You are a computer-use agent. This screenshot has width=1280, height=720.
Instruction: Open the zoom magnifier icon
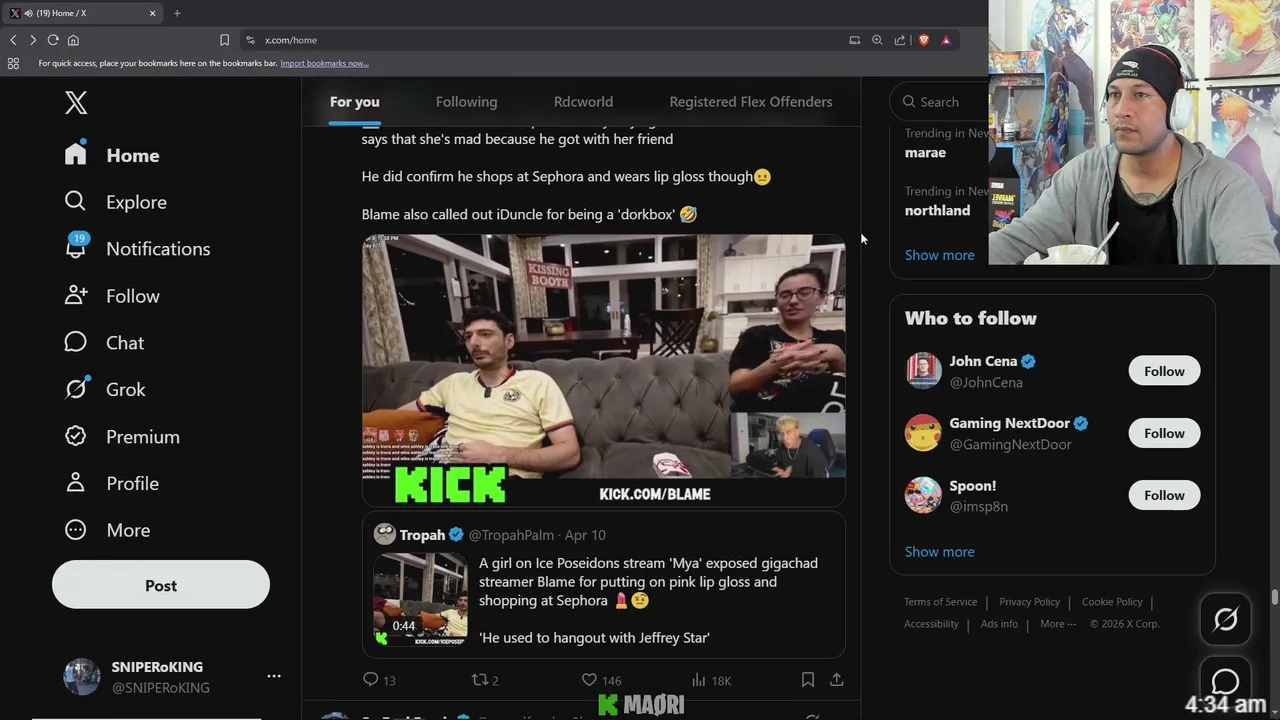click(x=877, y=40)
